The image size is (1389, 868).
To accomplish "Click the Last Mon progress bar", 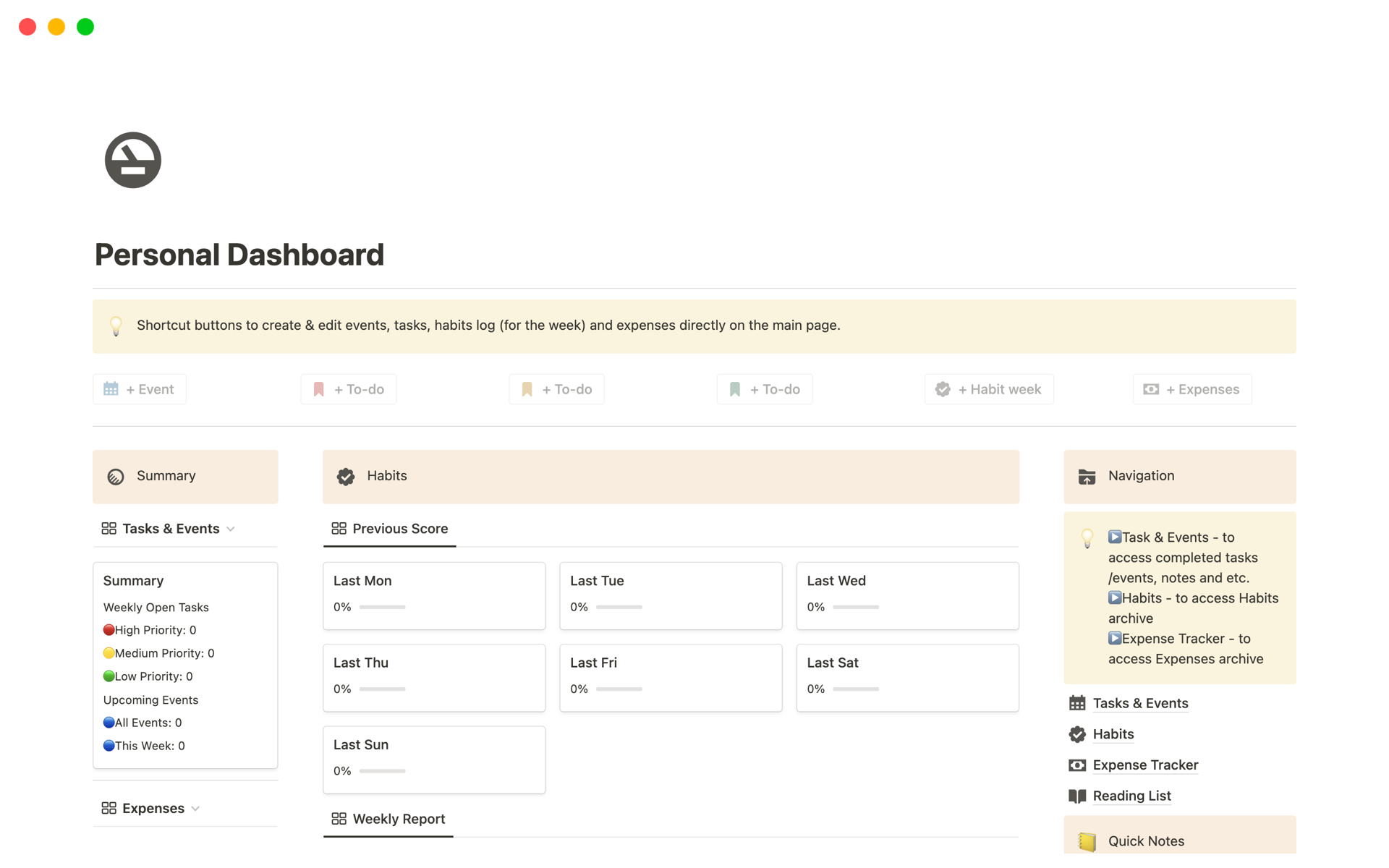I will 383,607.
